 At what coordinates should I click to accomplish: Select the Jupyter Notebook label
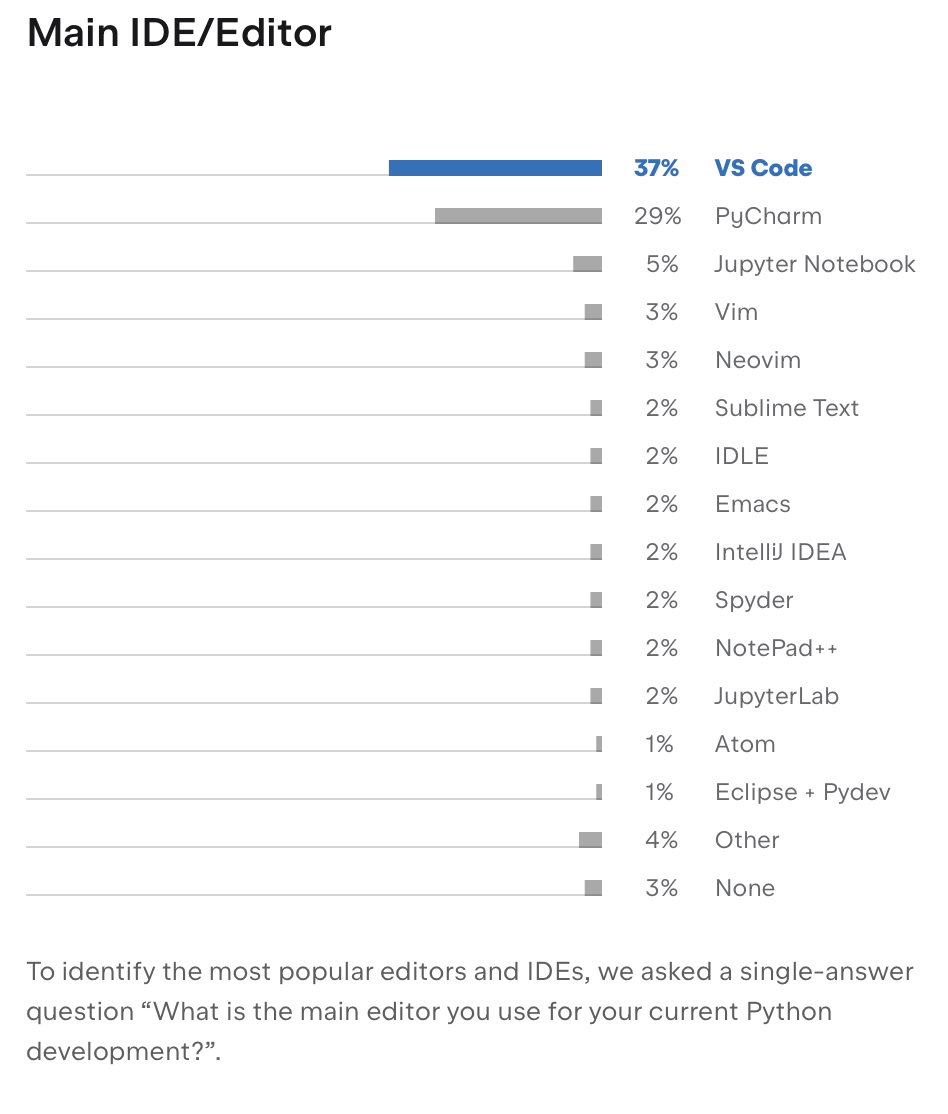(x=814, y=264)
